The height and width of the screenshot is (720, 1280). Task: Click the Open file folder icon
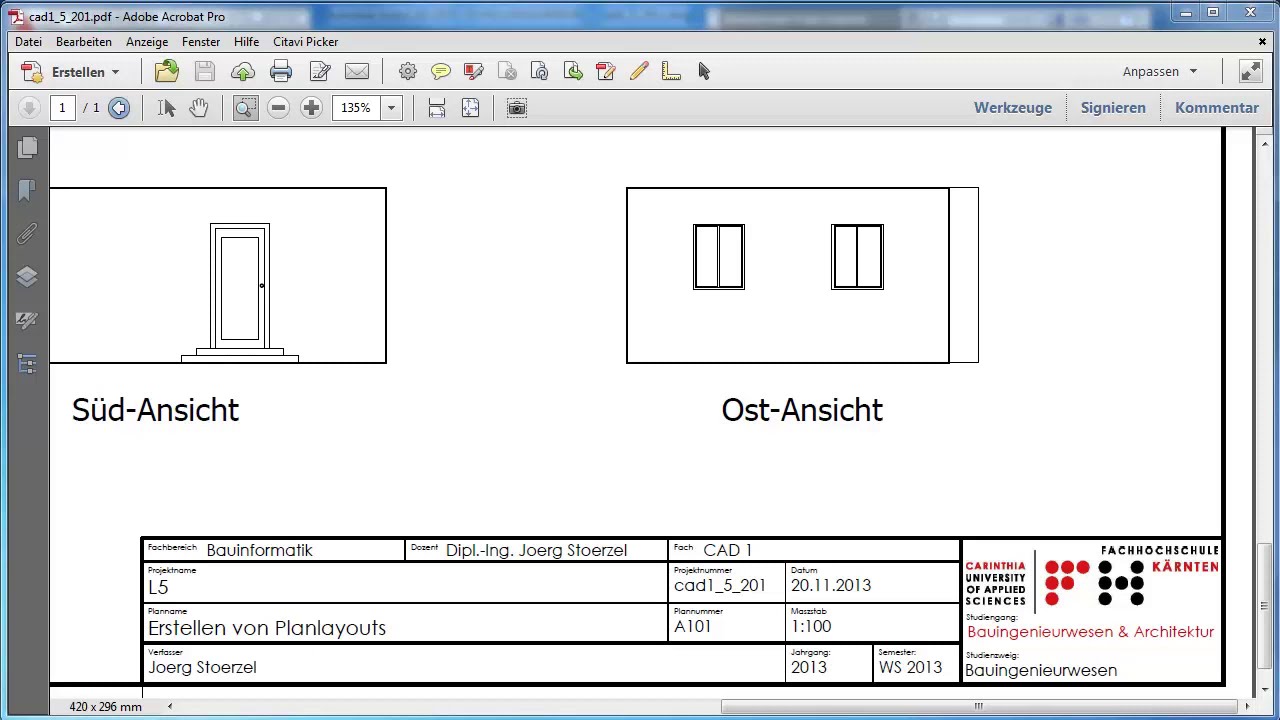(x=167, y=71)
